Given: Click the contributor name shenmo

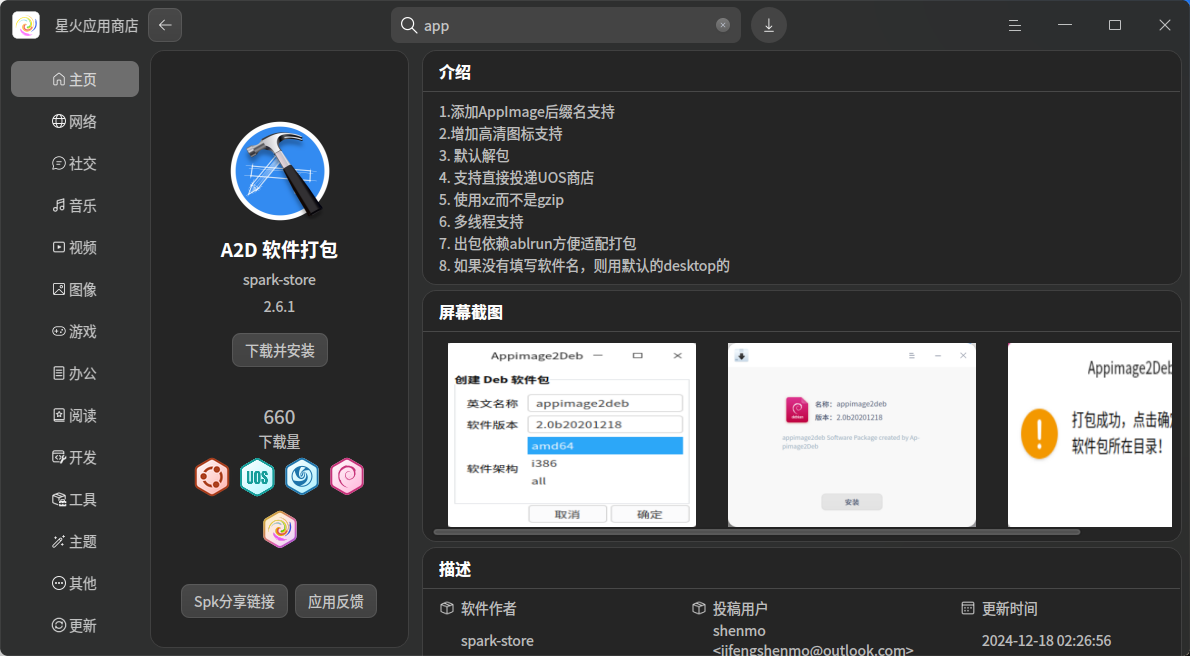Looking at the screenshot, I should pos(739,631).
